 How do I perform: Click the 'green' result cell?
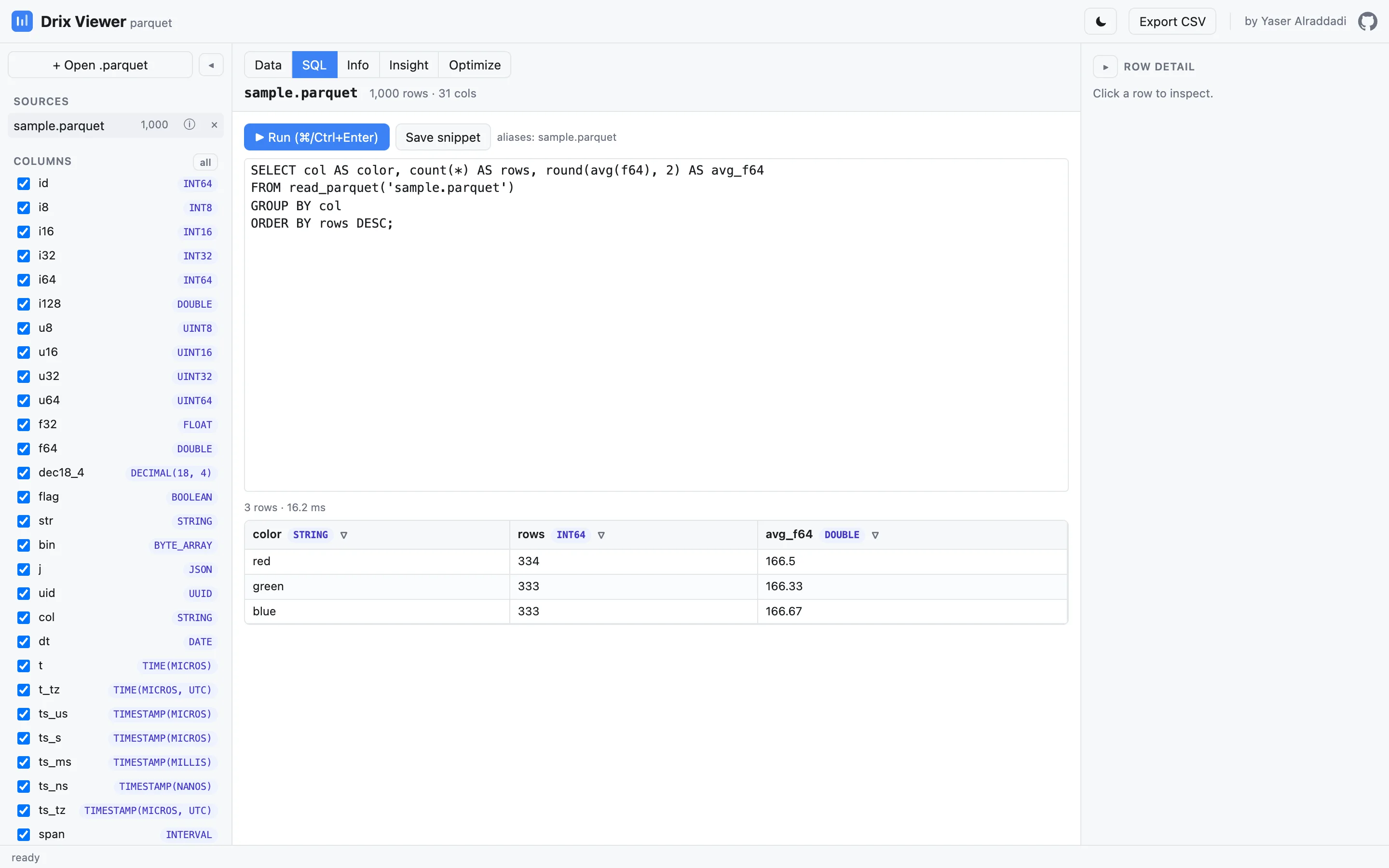[377, 587]
